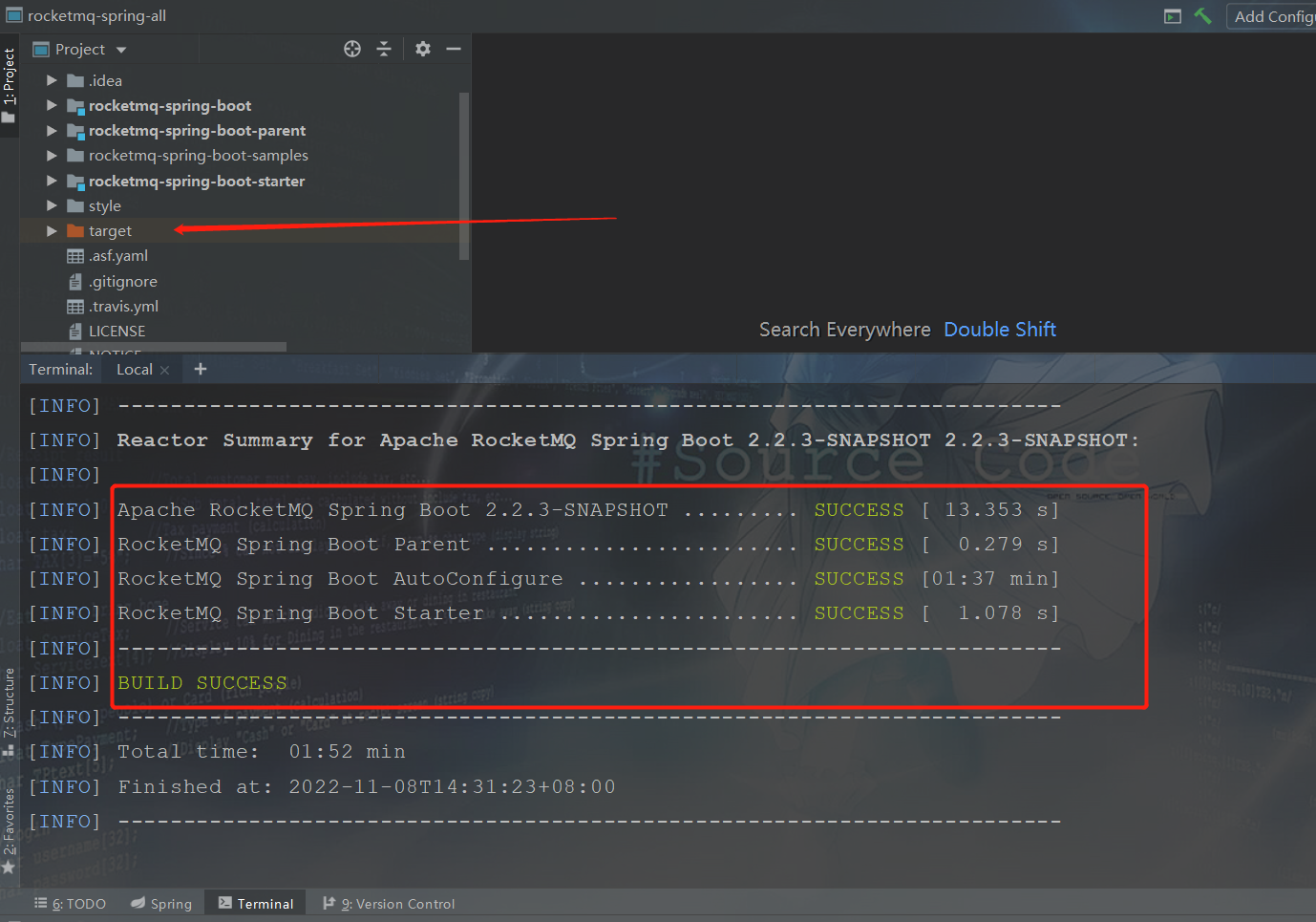Click the star Favorites icon at bottom left
This screenshot has height=922, width=1316.
coord(10,868)
